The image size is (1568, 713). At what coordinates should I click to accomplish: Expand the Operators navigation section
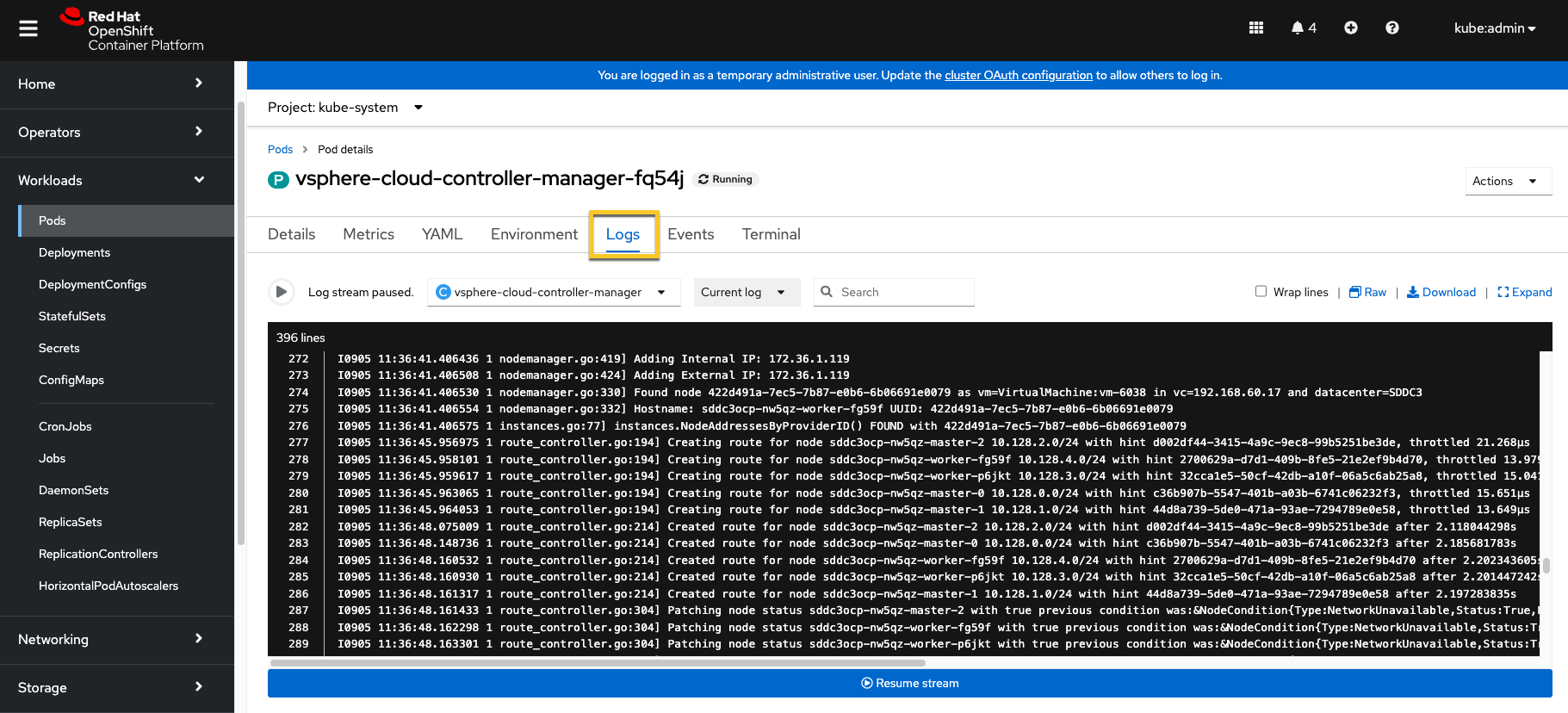pos(117,132)
